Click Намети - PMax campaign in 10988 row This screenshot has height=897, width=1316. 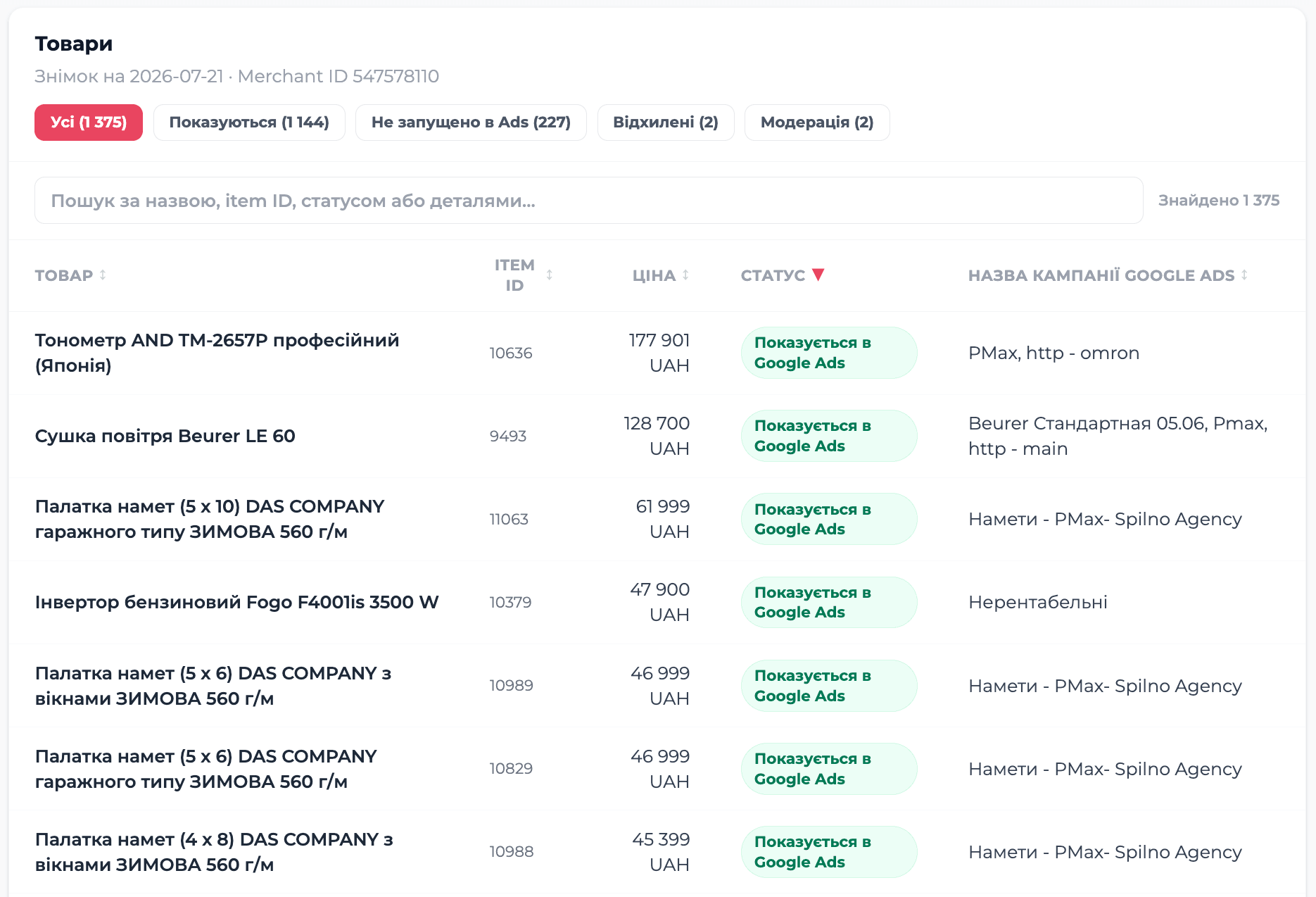pyautogui.click(x=1105, y=852)
